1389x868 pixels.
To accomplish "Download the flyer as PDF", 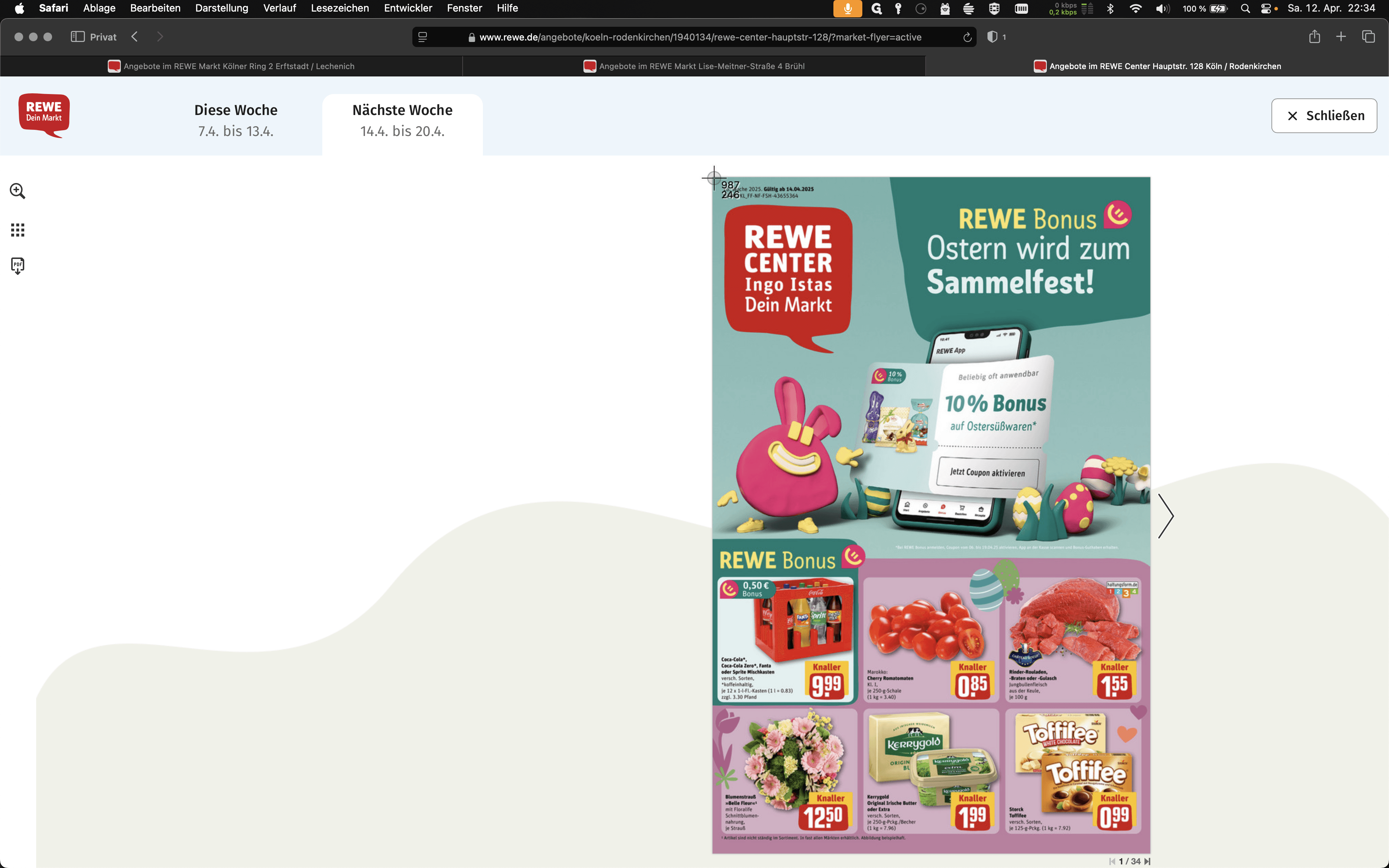I will 17,266.
